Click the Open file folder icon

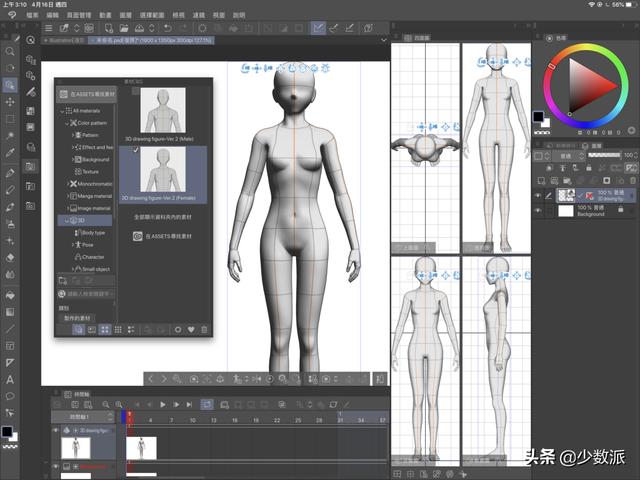point(124,28)
